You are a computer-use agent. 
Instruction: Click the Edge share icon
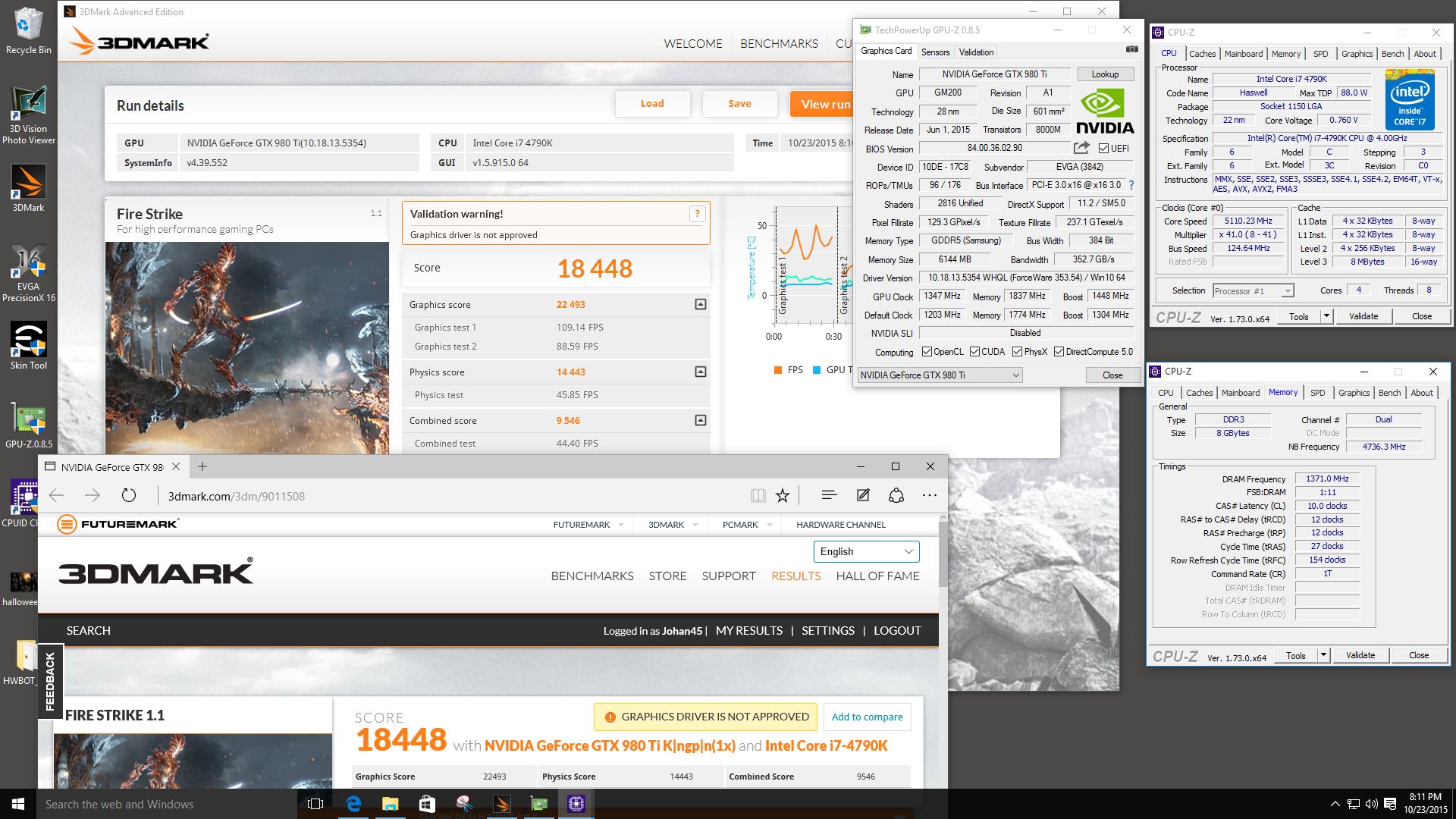[896, 495]
